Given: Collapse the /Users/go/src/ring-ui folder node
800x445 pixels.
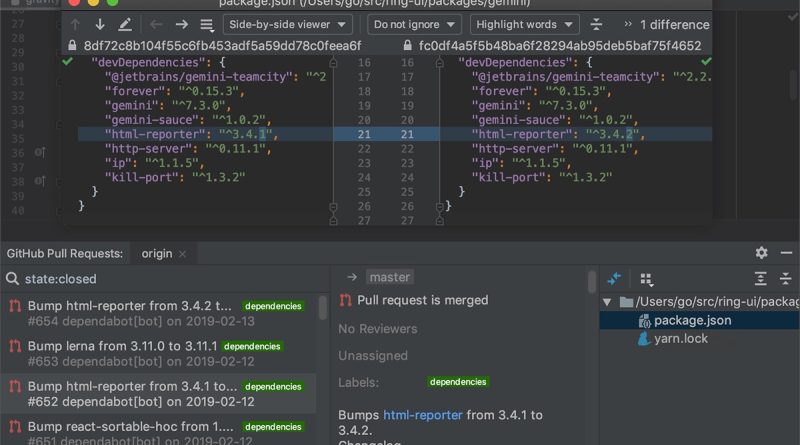Looking at the screenshot, I should [x=607, y=302].
